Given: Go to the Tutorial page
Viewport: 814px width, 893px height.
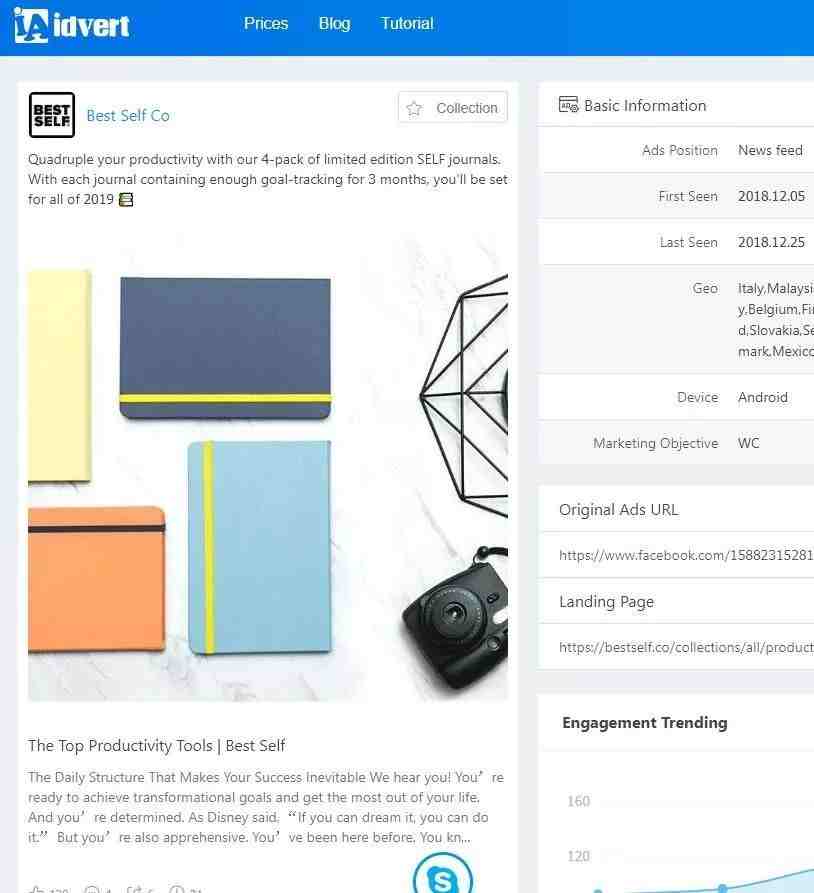Looking at the screenshot, I should point(407,23).
